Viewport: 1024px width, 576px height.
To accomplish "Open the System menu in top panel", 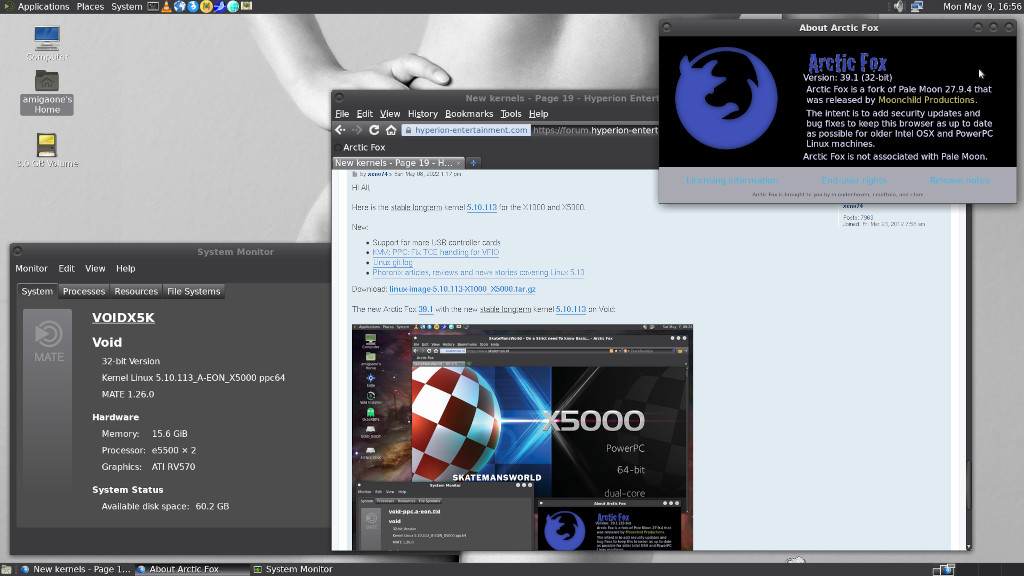I will coord(127,7).
